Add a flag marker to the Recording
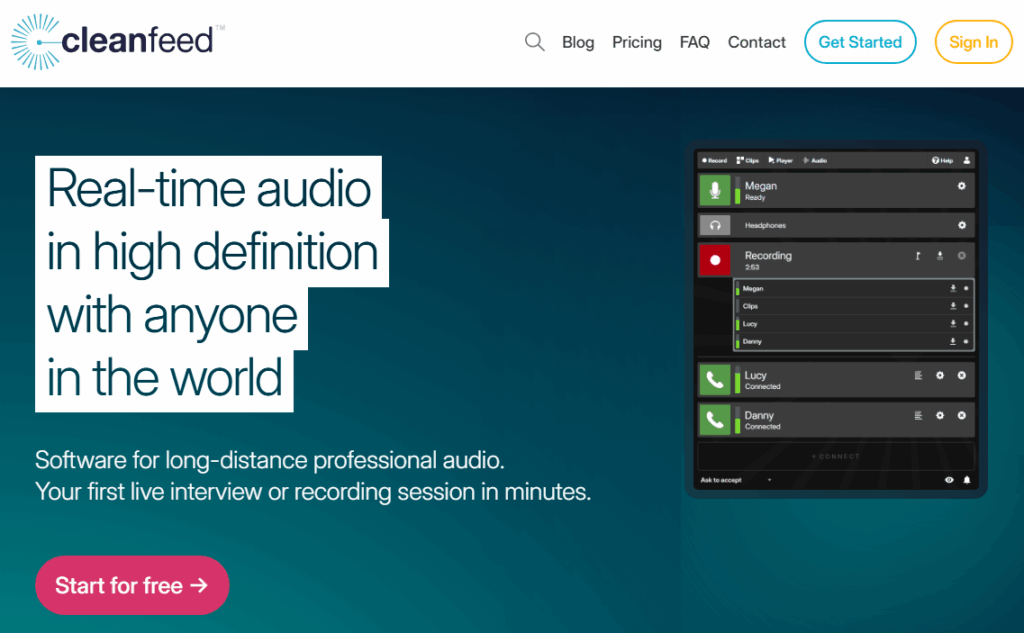The height and width of the screenshot is (633, 1024). point(918,256)
